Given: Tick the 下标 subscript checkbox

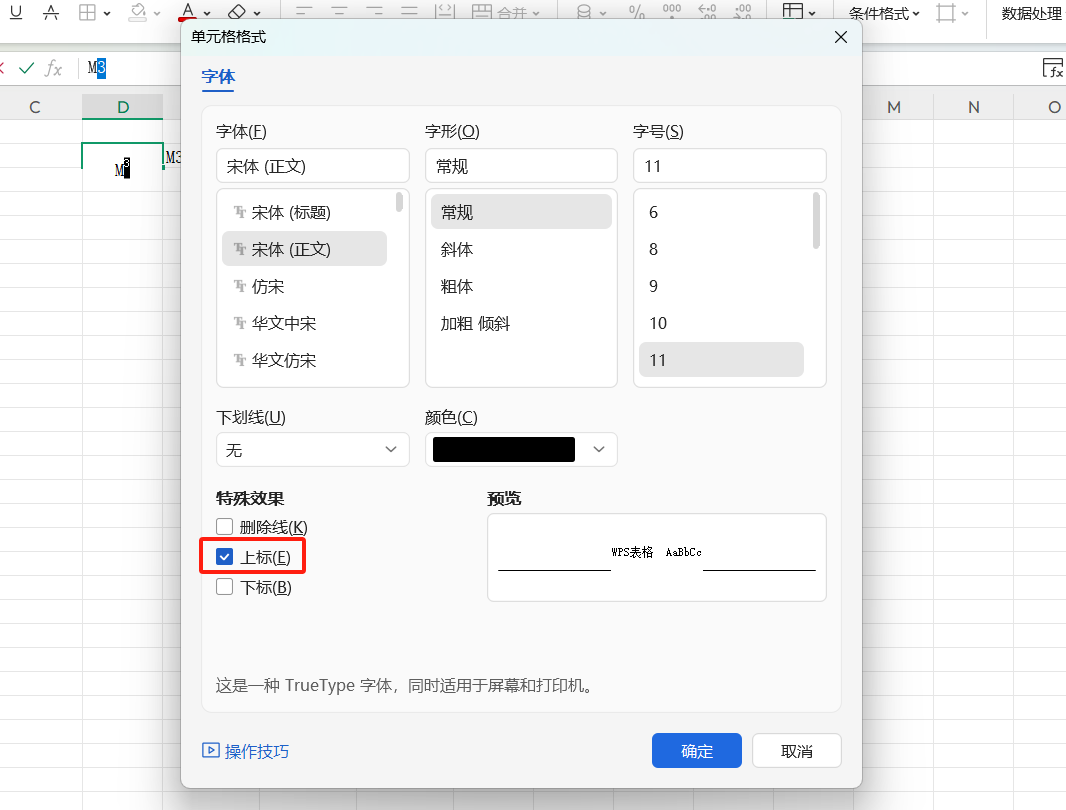Looking at the screenshot, I should click(225, 587).
